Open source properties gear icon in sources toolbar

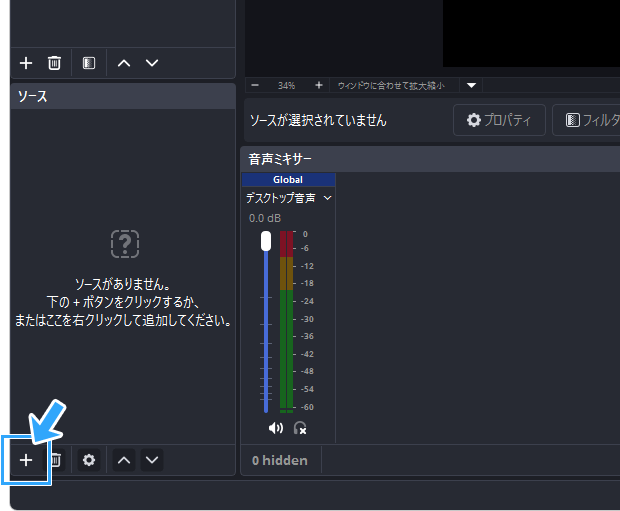click(89, 460)
